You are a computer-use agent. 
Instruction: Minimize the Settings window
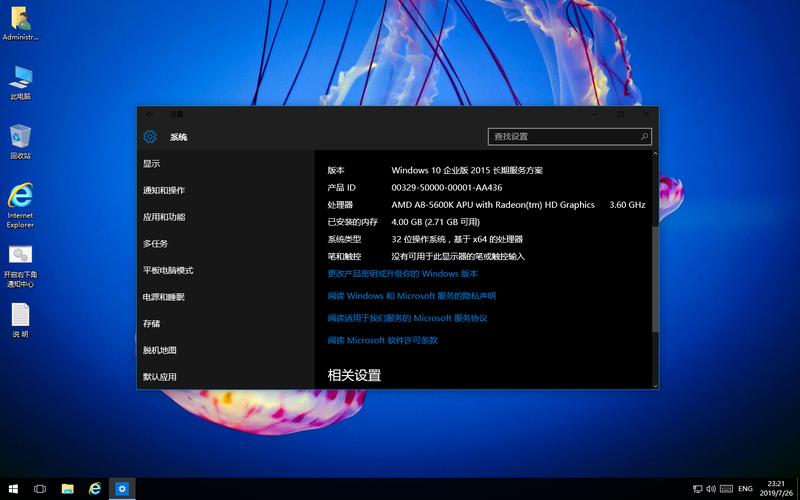[x=595, y=114]
